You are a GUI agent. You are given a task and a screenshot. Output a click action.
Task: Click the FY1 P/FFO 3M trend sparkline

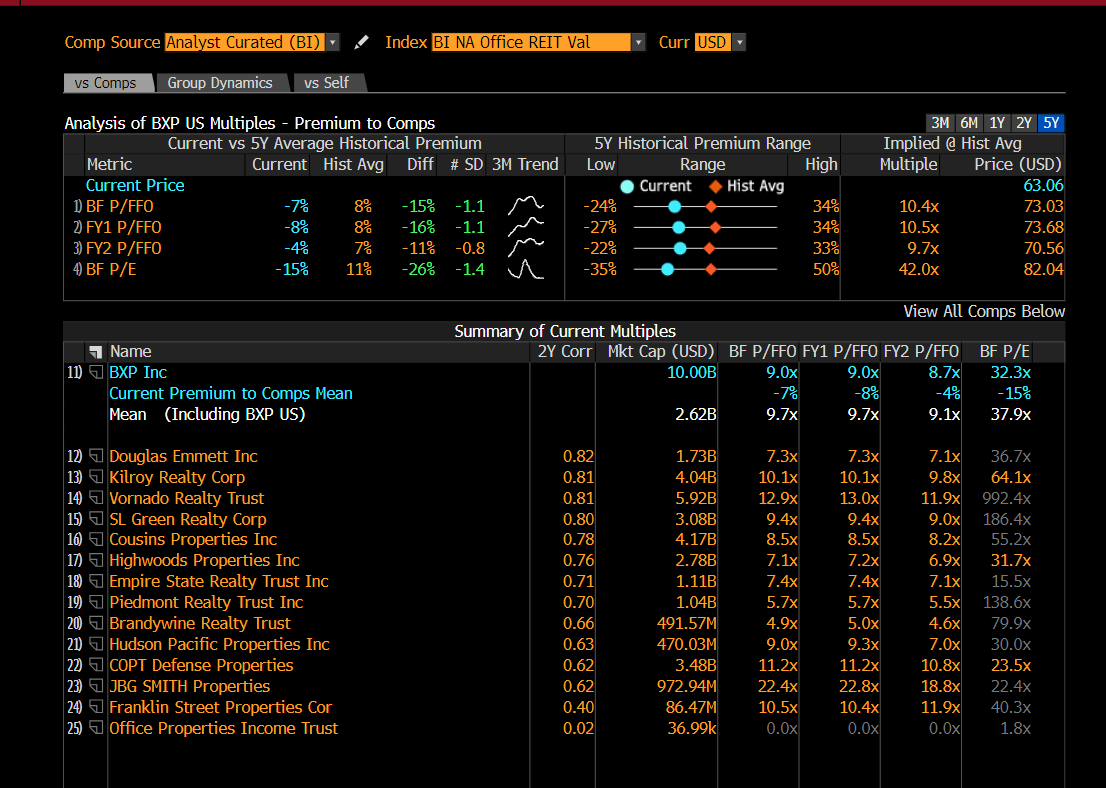click(525, 227)
